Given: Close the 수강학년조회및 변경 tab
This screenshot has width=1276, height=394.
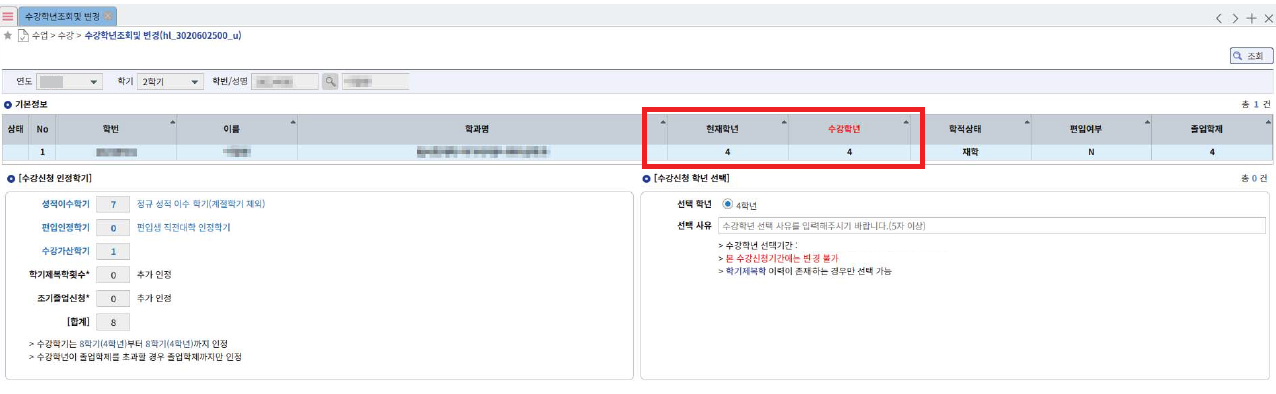Looking at the screenshot, I should pos(108,17).
